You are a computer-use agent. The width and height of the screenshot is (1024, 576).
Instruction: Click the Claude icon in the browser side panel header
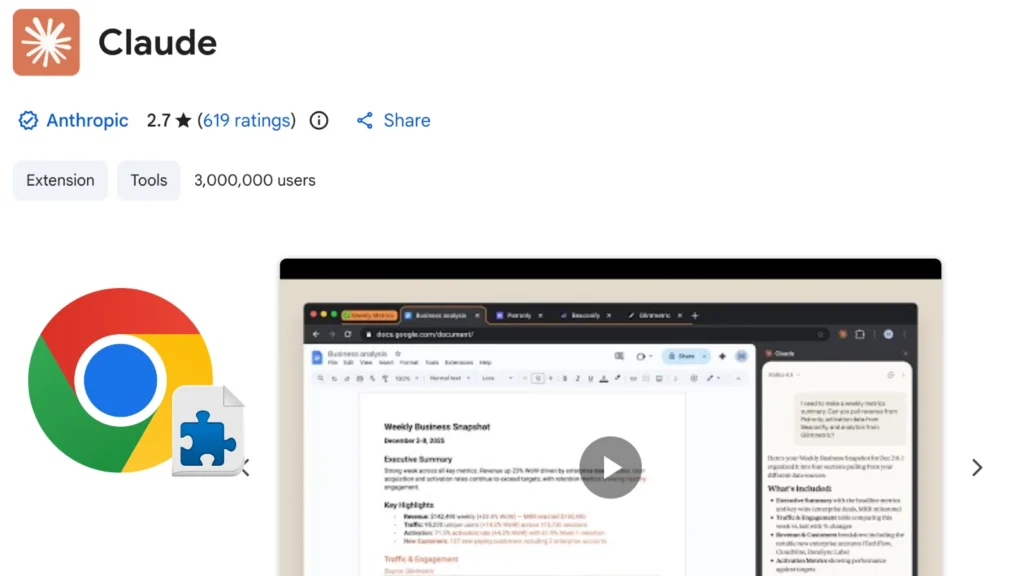click(768, 353)
